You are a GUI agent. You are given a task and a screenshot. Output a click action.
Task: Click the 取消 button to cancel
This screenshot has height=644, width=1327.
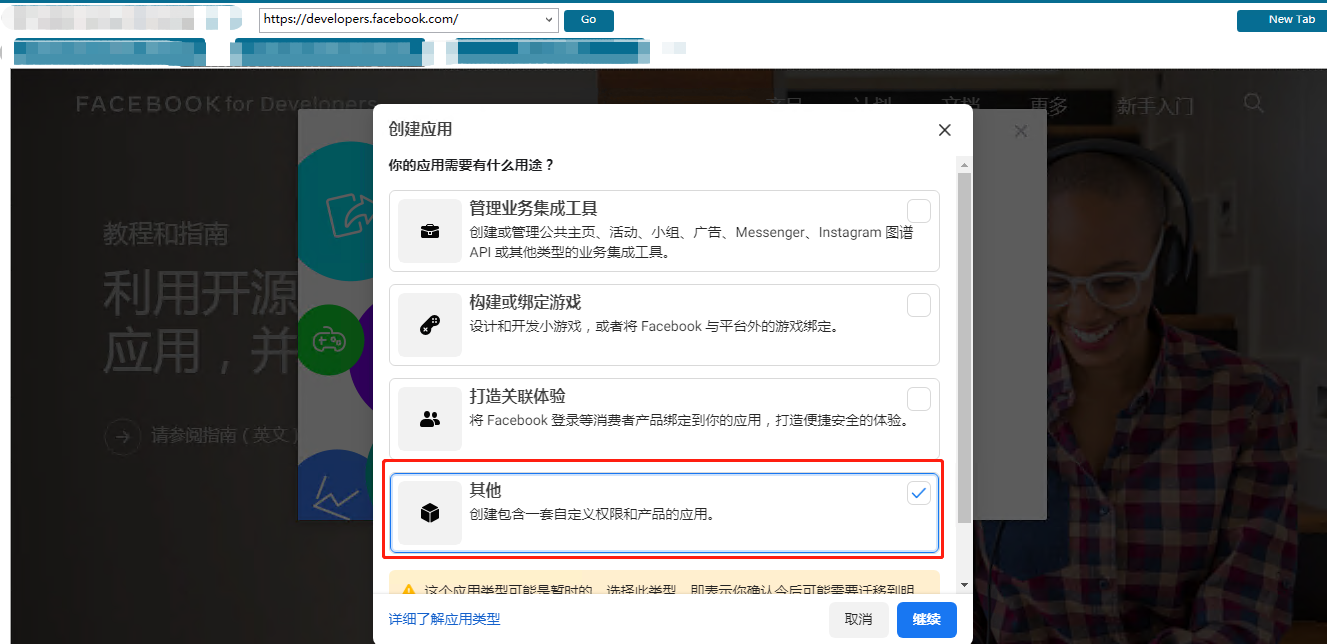858,619
